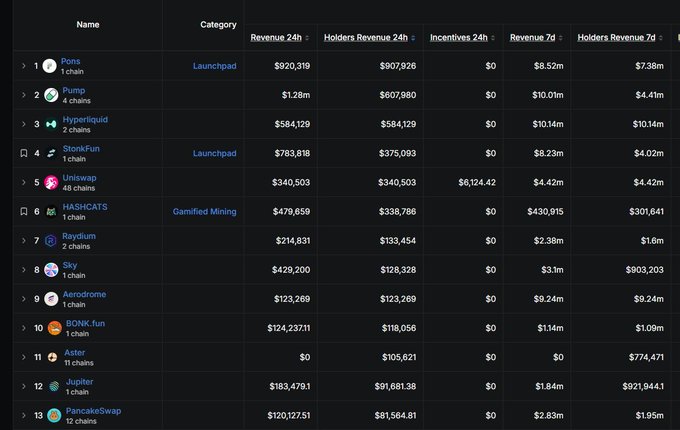The width and height of the screenshot is (680, 430).
Task: Click the StonkFun logo icon
Action: tap(51, 153)
